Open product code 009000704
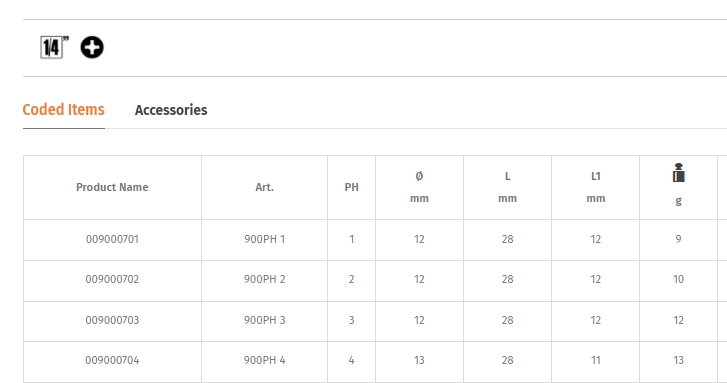 click(112, 360)
